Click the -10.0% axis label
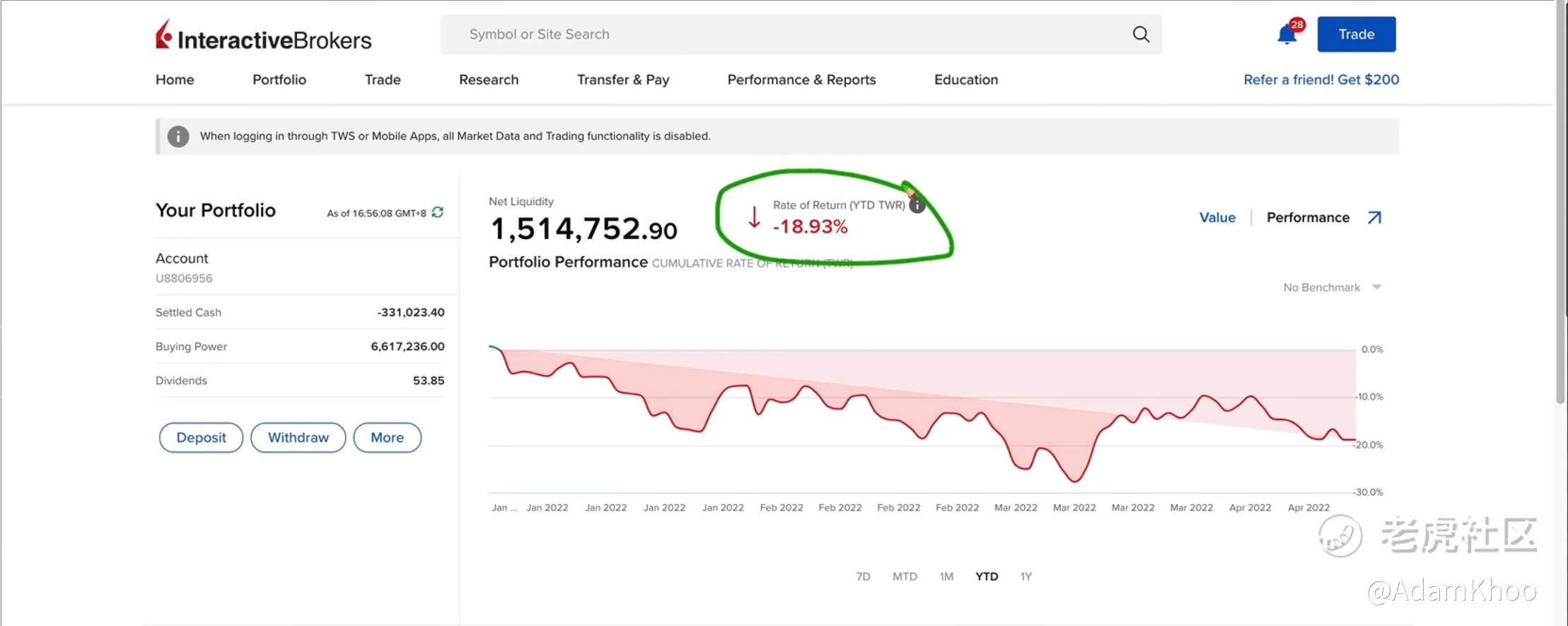The width and height of the screenshot is (1568, 626). [1369, 397]
